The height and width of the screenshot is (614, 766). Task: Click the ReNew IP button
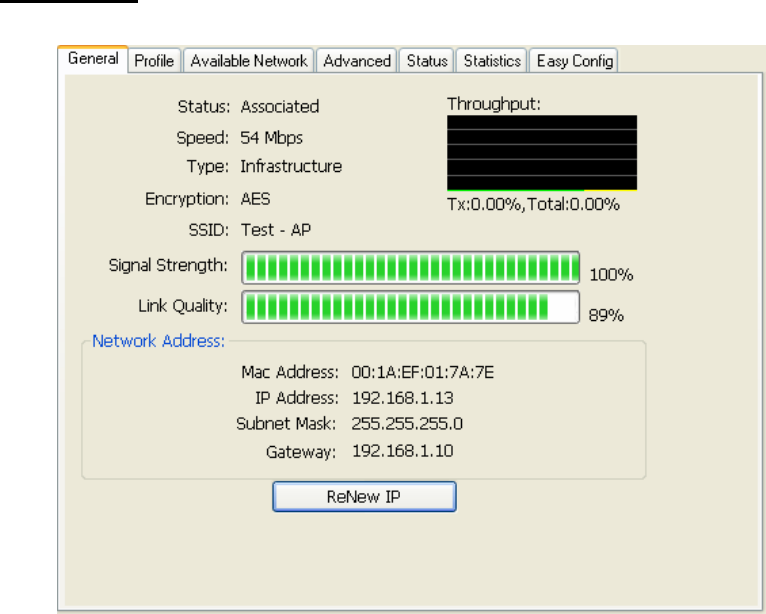[x=364, y=497]
